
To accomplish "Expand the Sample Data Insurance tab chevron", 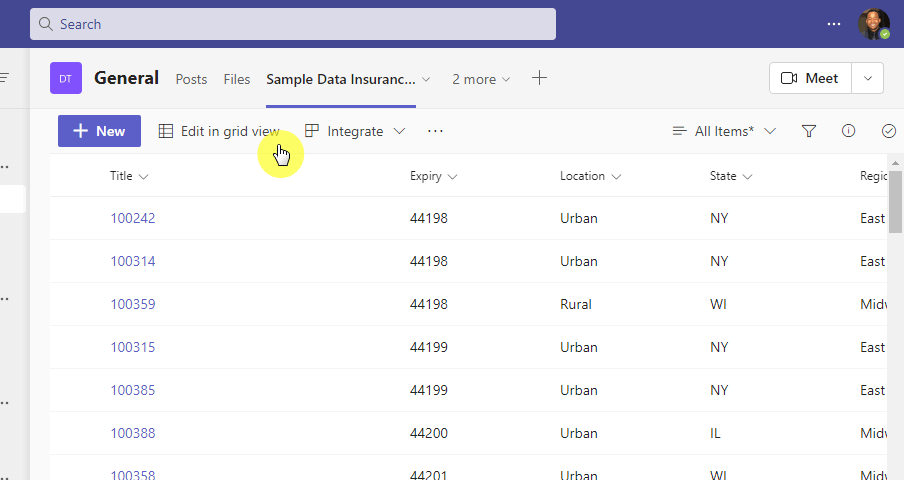I will tap(426, 80).
